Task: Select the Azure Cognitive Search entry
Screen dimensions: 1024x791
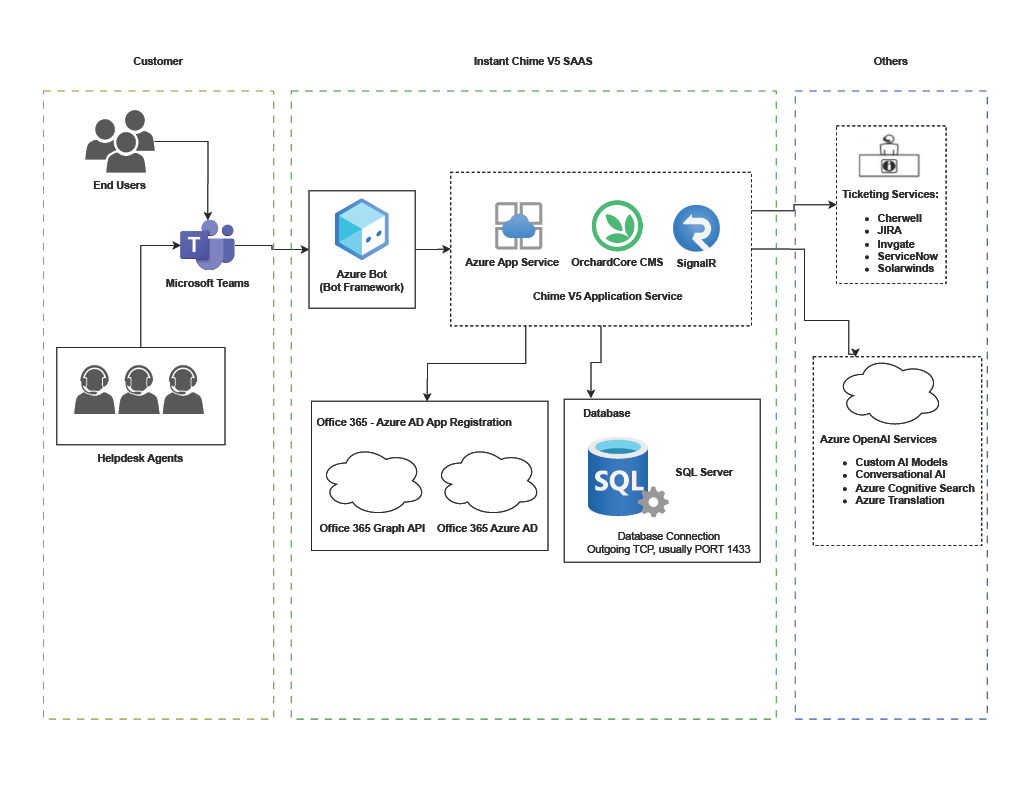Action: pyautogui.click(x=913, y=488)
